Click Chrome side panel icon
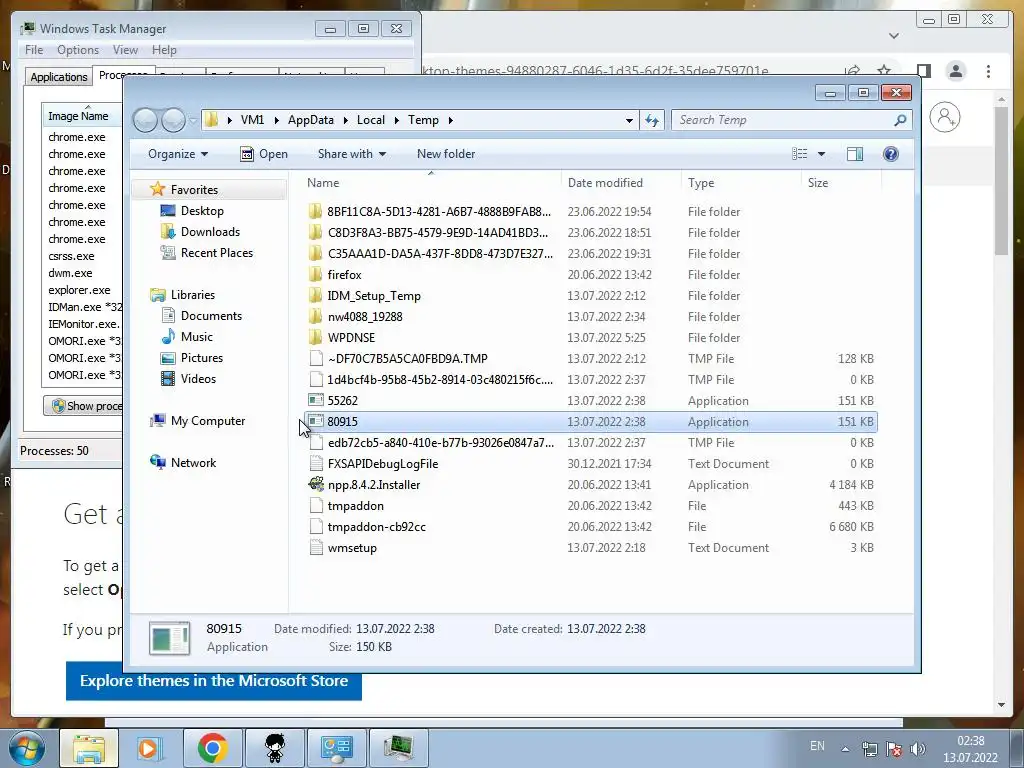Screen dimensions: 1024x768 pos(923,71)
